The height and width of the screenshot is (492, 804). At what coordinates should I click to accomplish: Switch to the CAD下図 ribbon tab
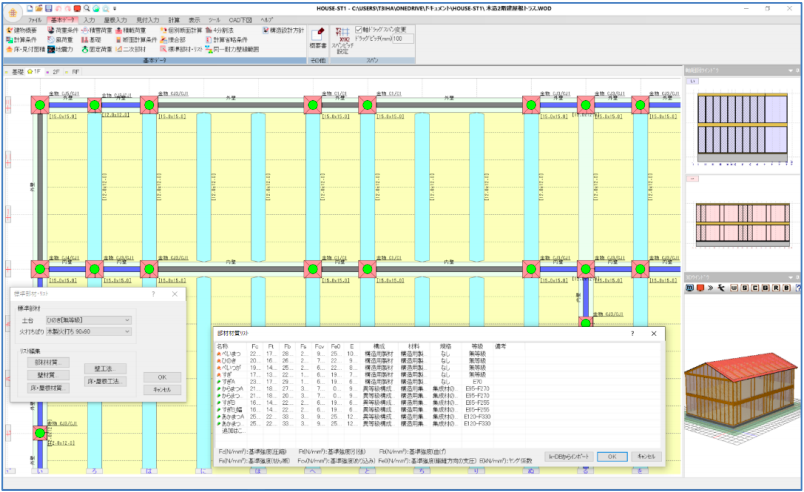pos(240,20)
